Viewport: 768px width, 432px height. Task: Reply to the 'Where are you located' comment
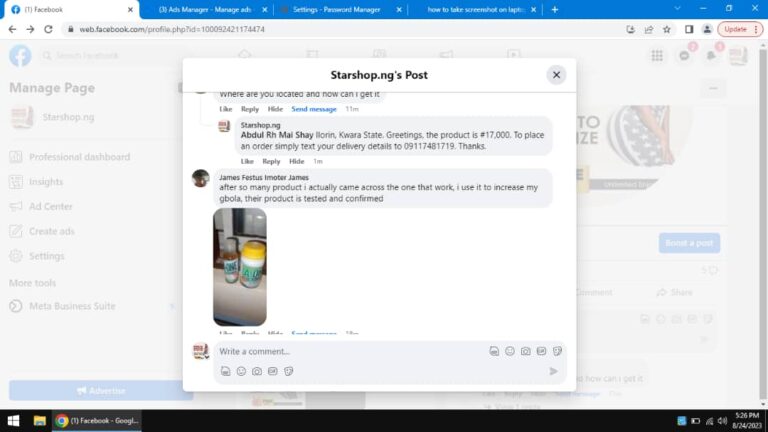pyautogui.click(x=249, y=109)
